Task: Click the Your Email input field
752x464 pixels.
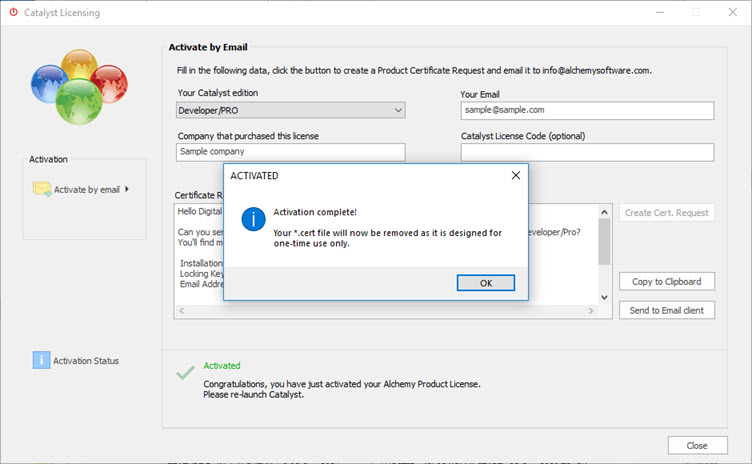Action: point(587,110)
